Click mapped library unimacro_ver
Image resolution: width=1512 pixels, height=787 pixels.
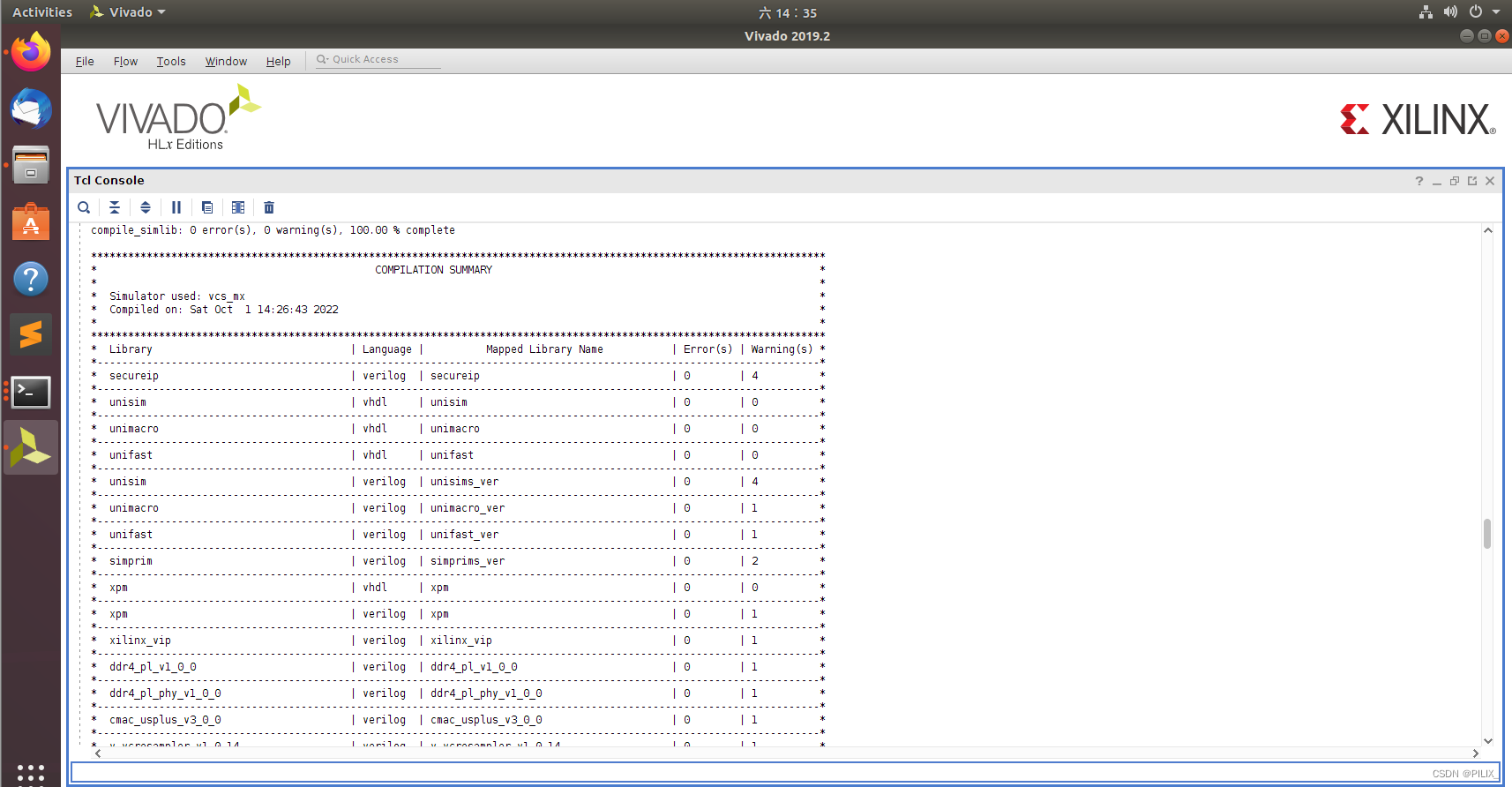468,508
